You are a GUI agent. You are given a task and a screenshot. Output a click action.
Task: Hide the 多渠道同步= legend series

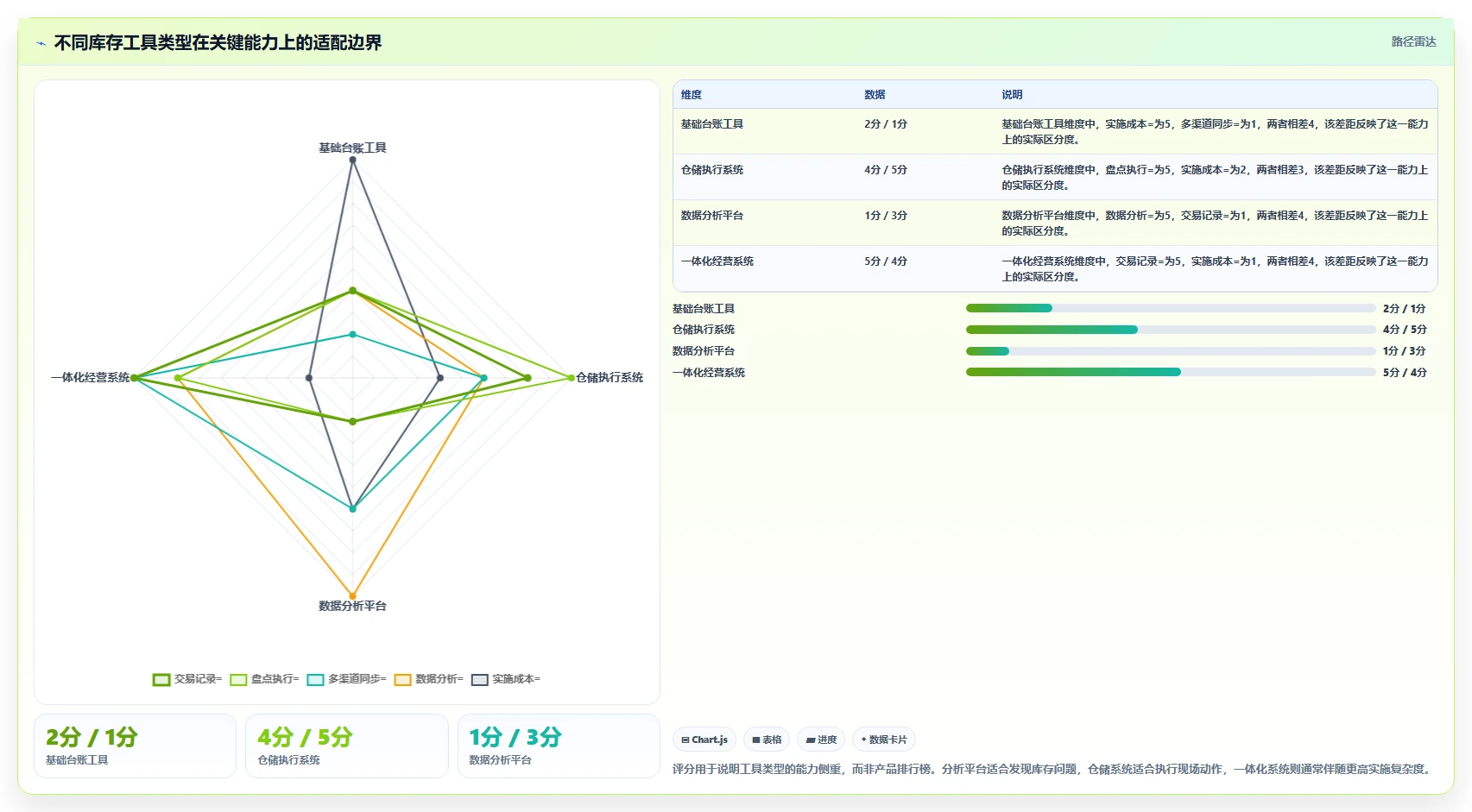(347, 679)
